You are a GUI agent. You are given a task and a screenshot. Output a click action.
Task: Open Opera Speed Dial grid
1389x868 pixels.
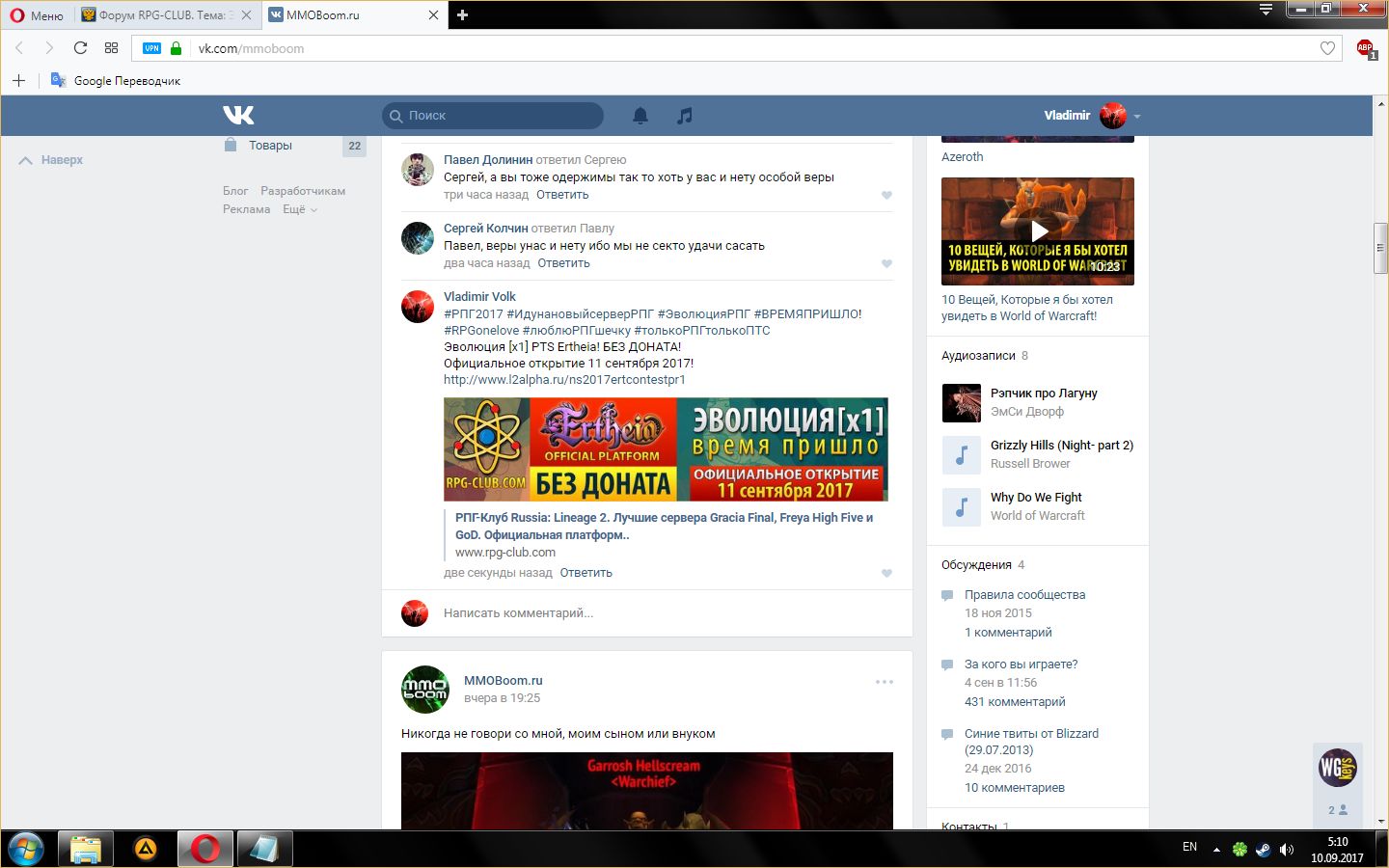[x=111, y=48]
